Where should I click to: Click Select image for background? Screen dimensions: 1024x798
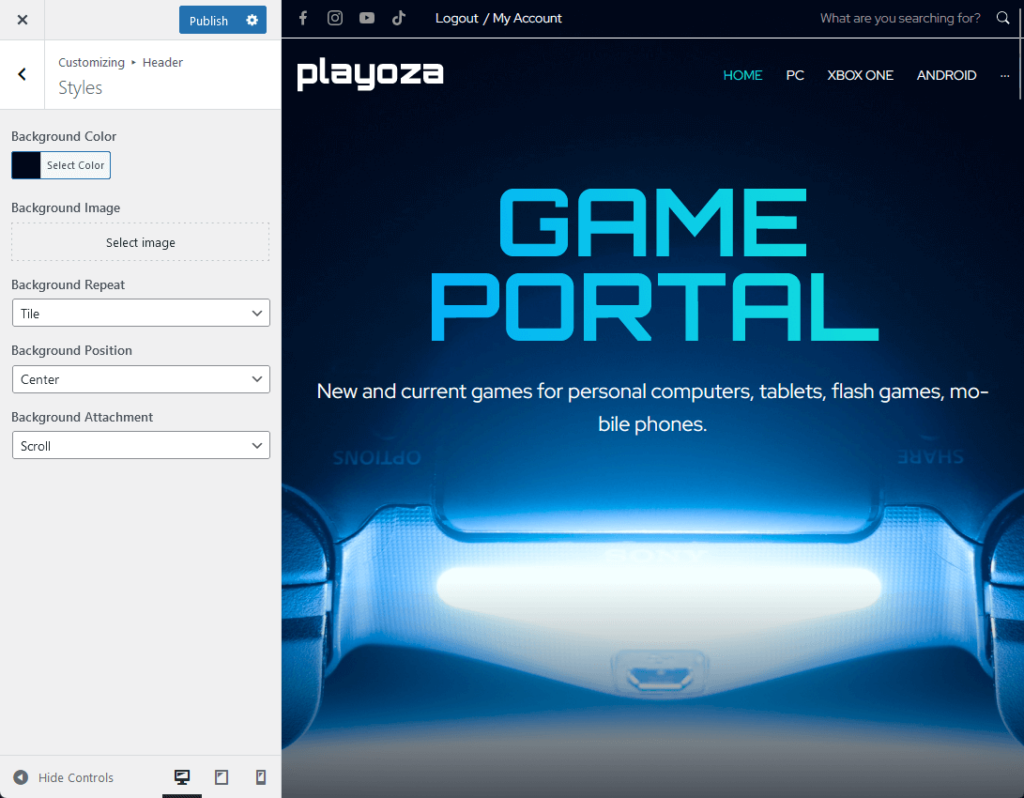[140, 242]
